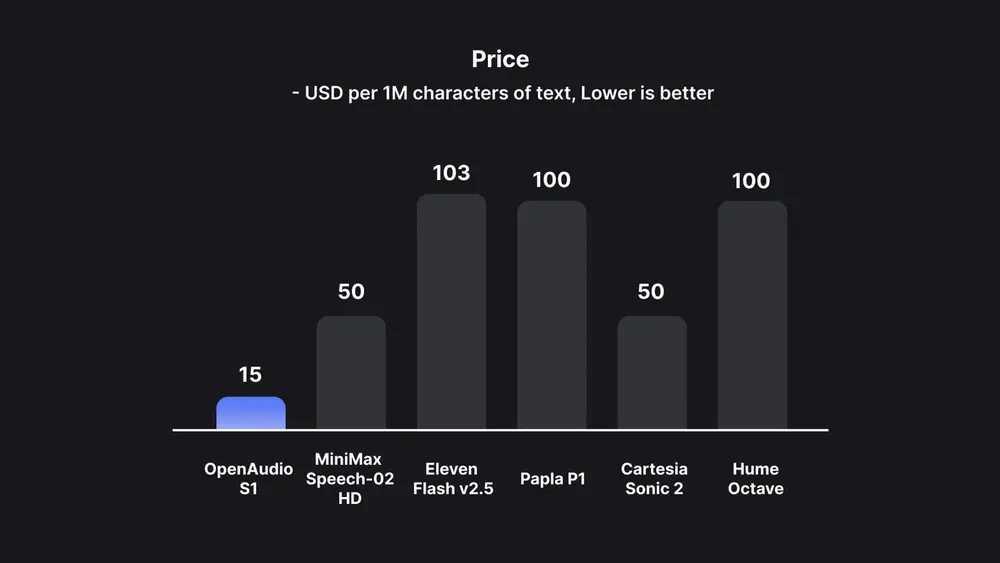This screenshot has width=1000, height=563.
Task: Click the 50 value above Cartesia bar
Action: click(x=651, y=292)
